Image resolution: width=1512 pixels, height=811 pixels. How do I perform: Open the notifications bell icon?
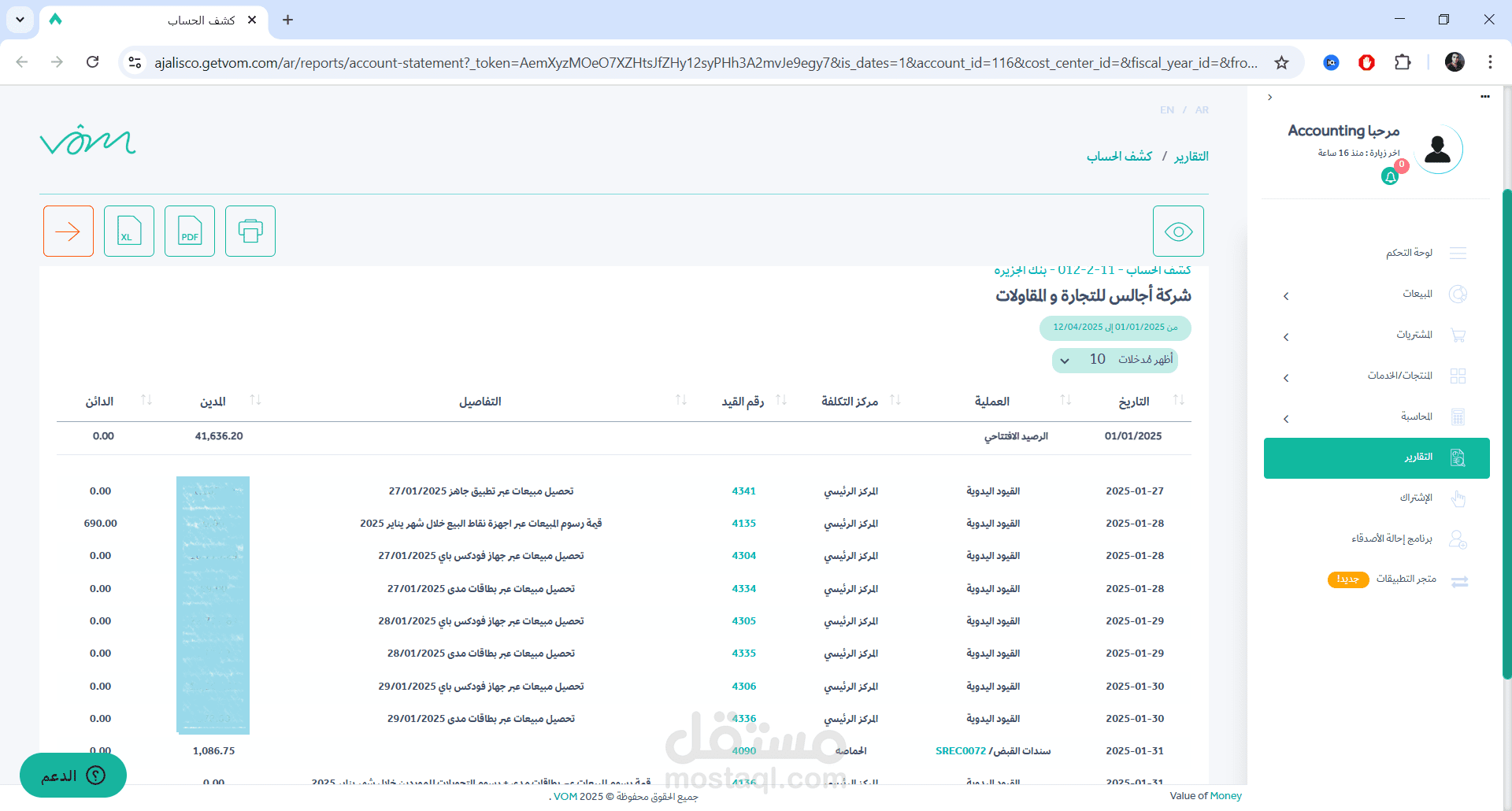[x=1391, y=177]
